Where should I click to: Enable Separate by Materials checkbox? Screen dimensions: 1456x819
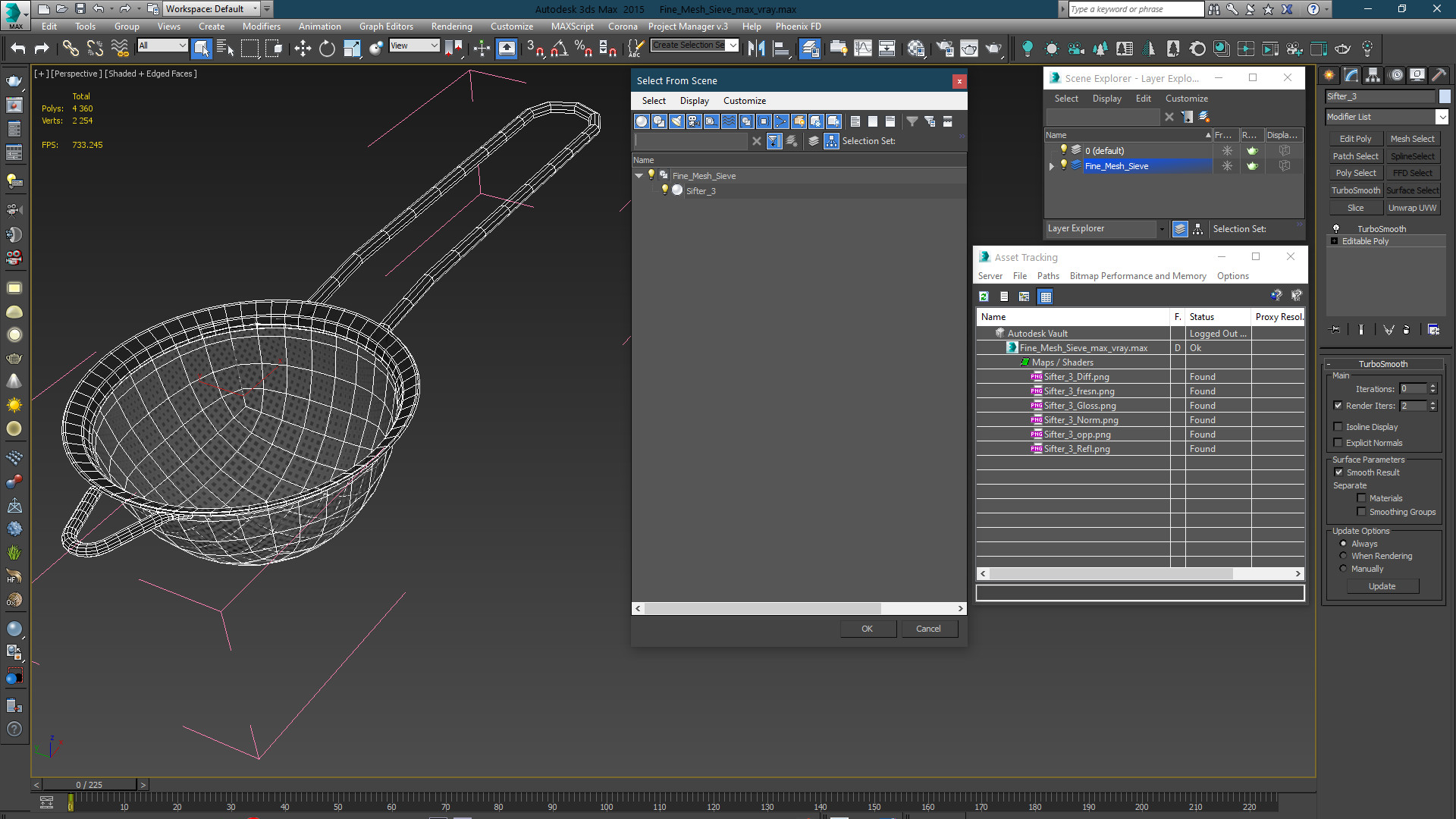1361,498
